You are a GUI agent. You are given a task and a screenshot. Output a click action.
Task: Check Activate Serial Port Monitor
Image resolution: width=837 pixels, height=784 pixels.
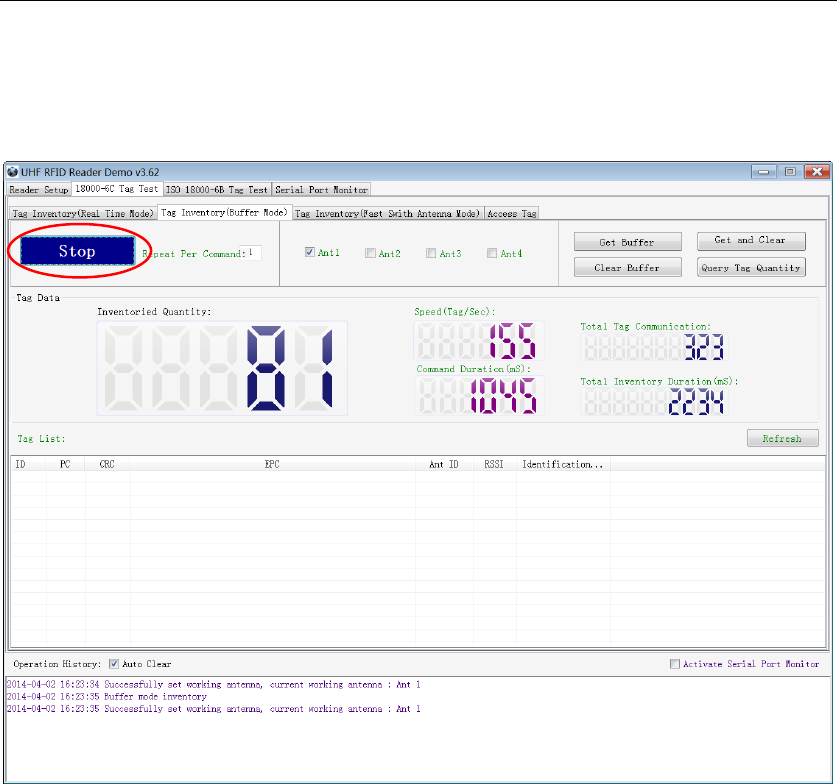tap(675, 664)
